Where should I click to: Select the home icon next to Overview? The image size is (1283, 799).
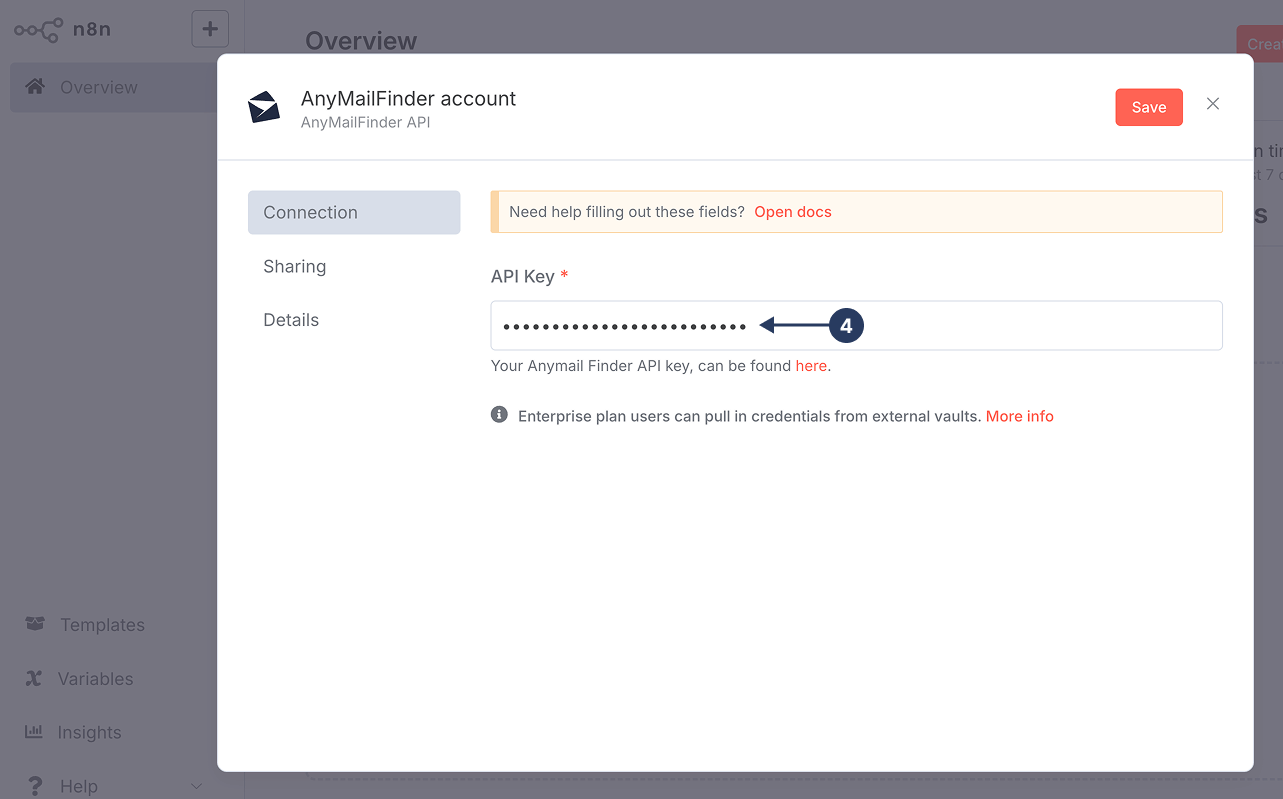pyautogui.click(x=34, y=87)
